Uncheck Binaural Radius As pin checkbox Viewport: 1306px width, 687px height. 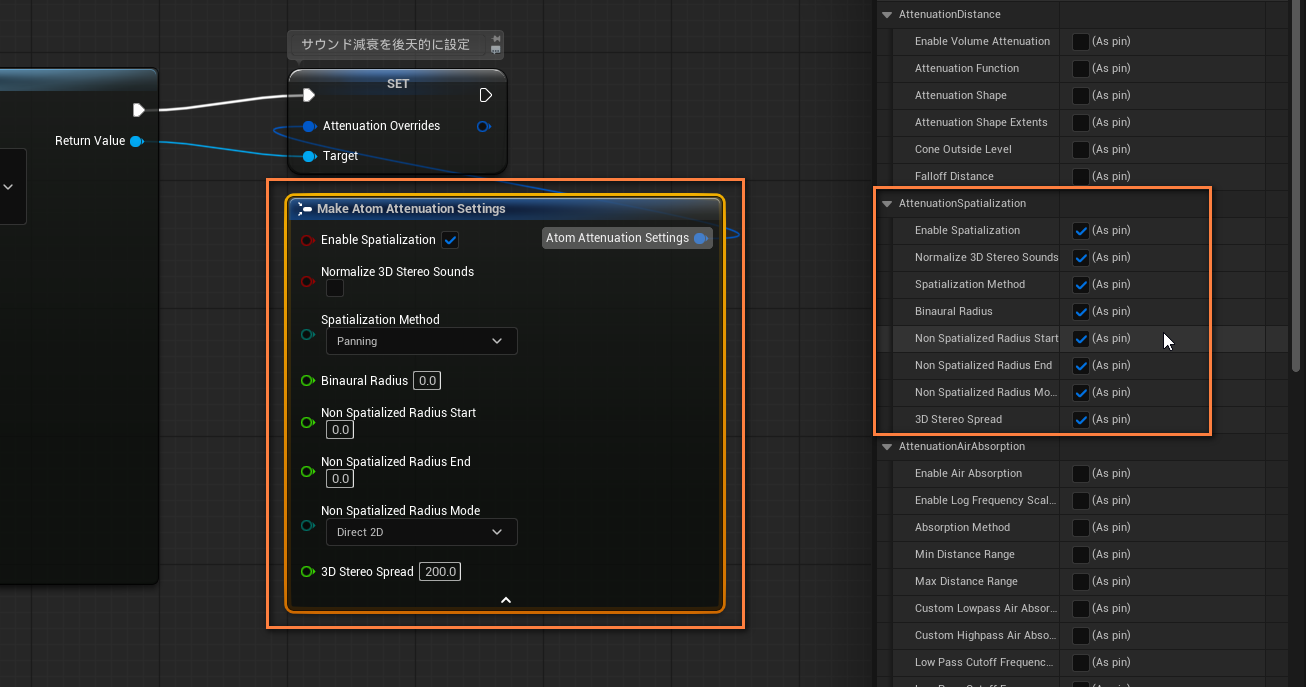tap(1081, 311)
